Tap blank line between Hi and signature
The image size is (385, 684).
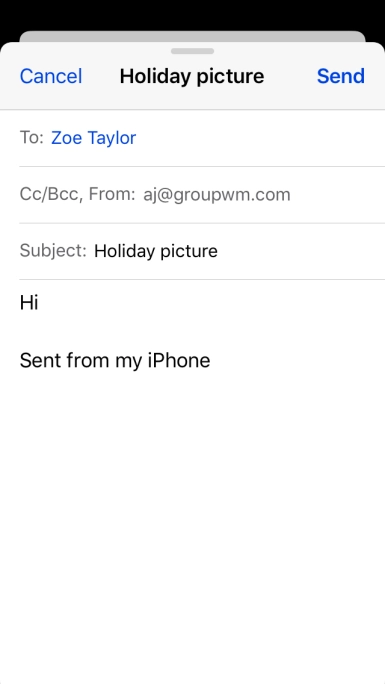(x=192, y=332)
